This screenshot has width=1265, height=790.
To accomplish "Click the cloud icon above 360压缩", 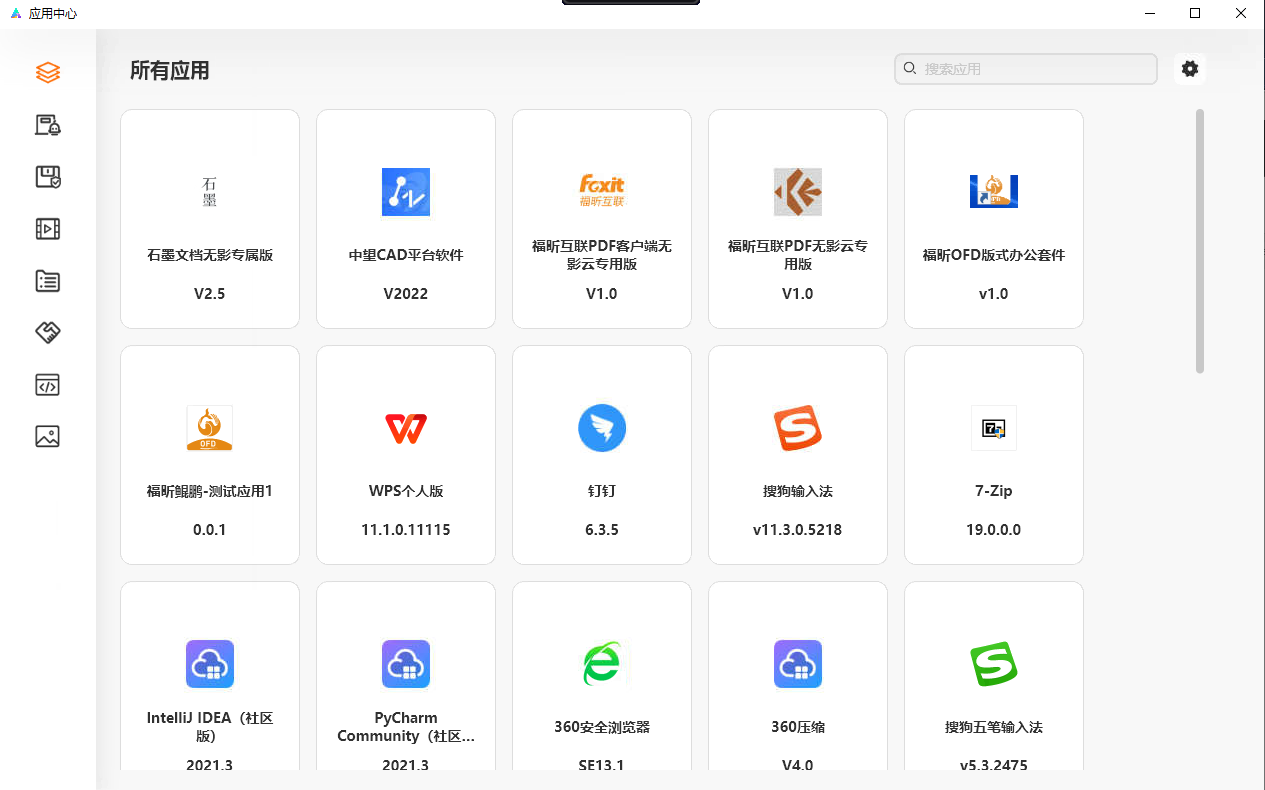I will pyautogui.click(x=798, y=664).
